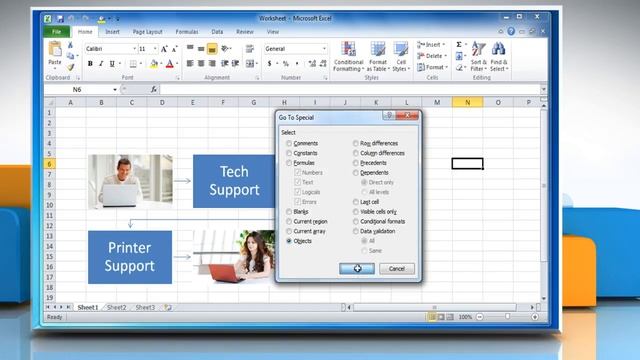Switch to the Page Layout tab

147,31
